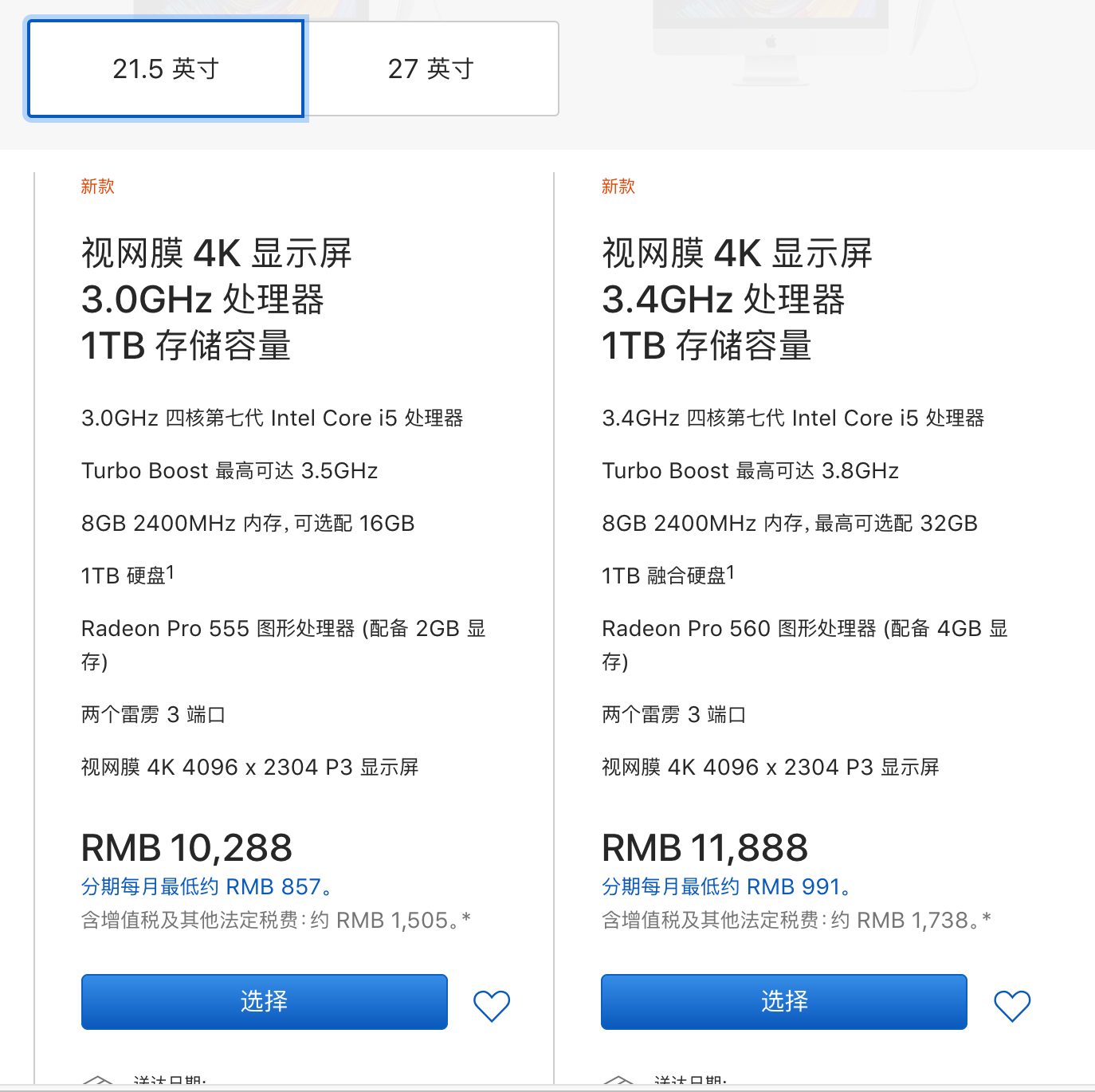Click the 新款 label above the 3.0GHz model

(x=97, y=187)
